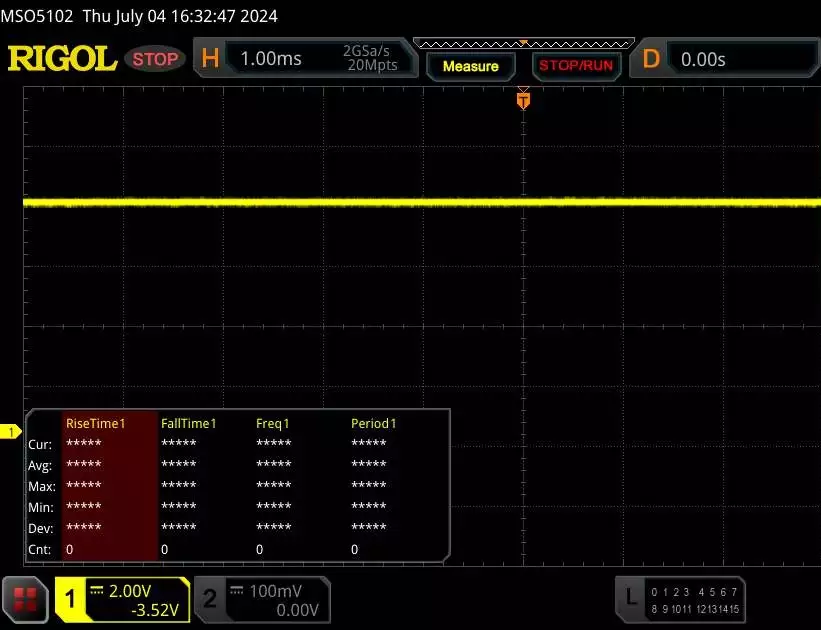Click the 20Mpts memory depth readout

pyautogui.click(x=372, y=65)
